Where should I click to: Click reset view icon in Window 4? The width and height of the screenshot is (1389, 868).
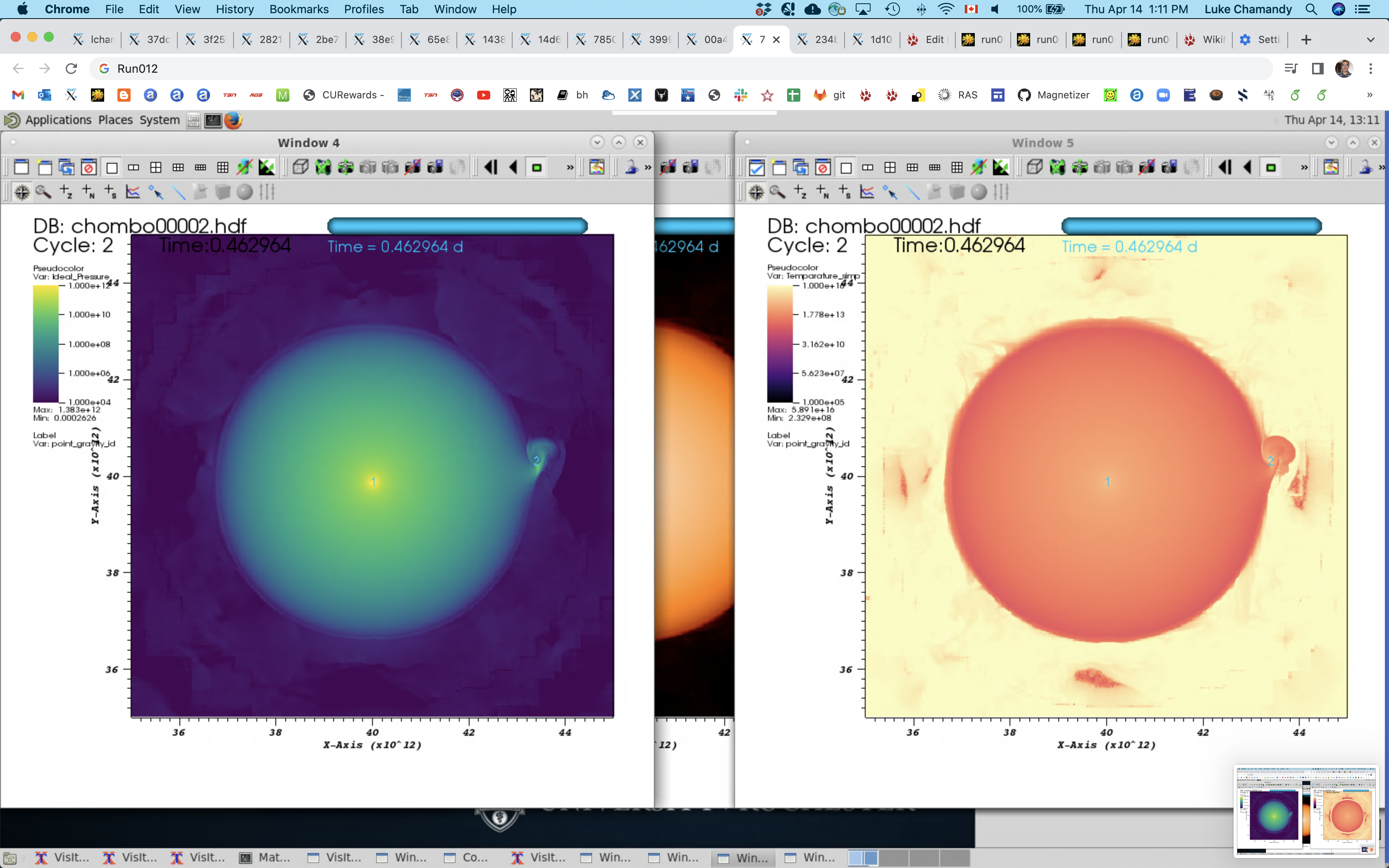pos(323,167)
